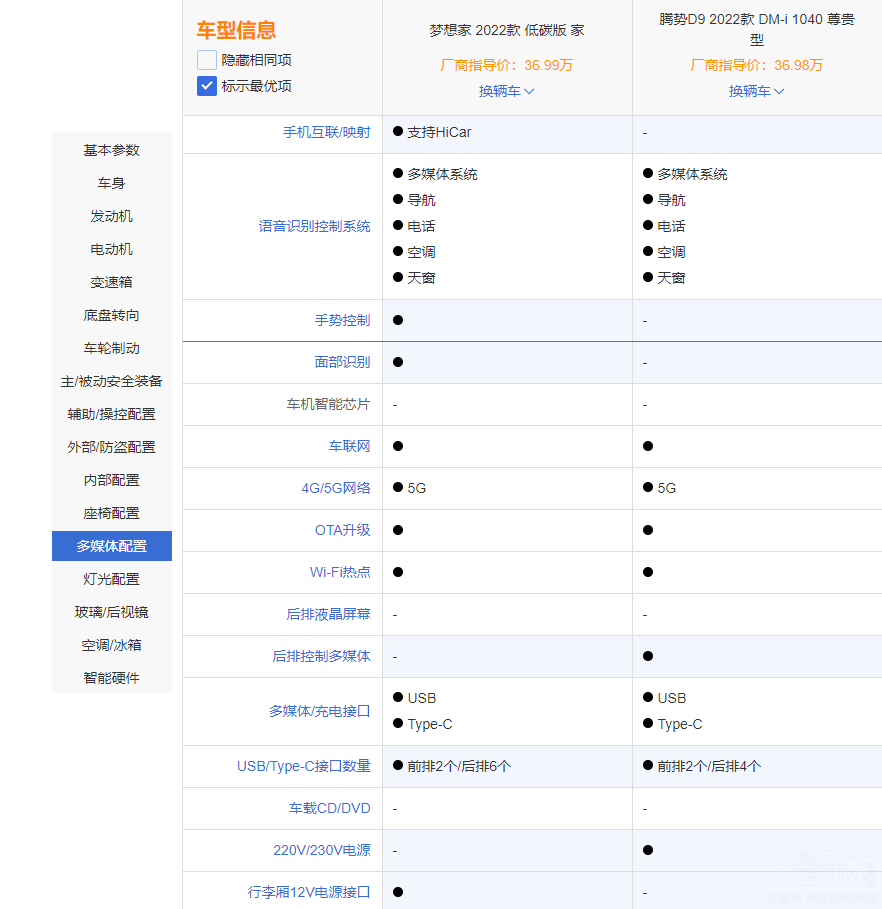Select 多媒体配置 sidebar item
The image size is (882, 909).
click(112, 546)
